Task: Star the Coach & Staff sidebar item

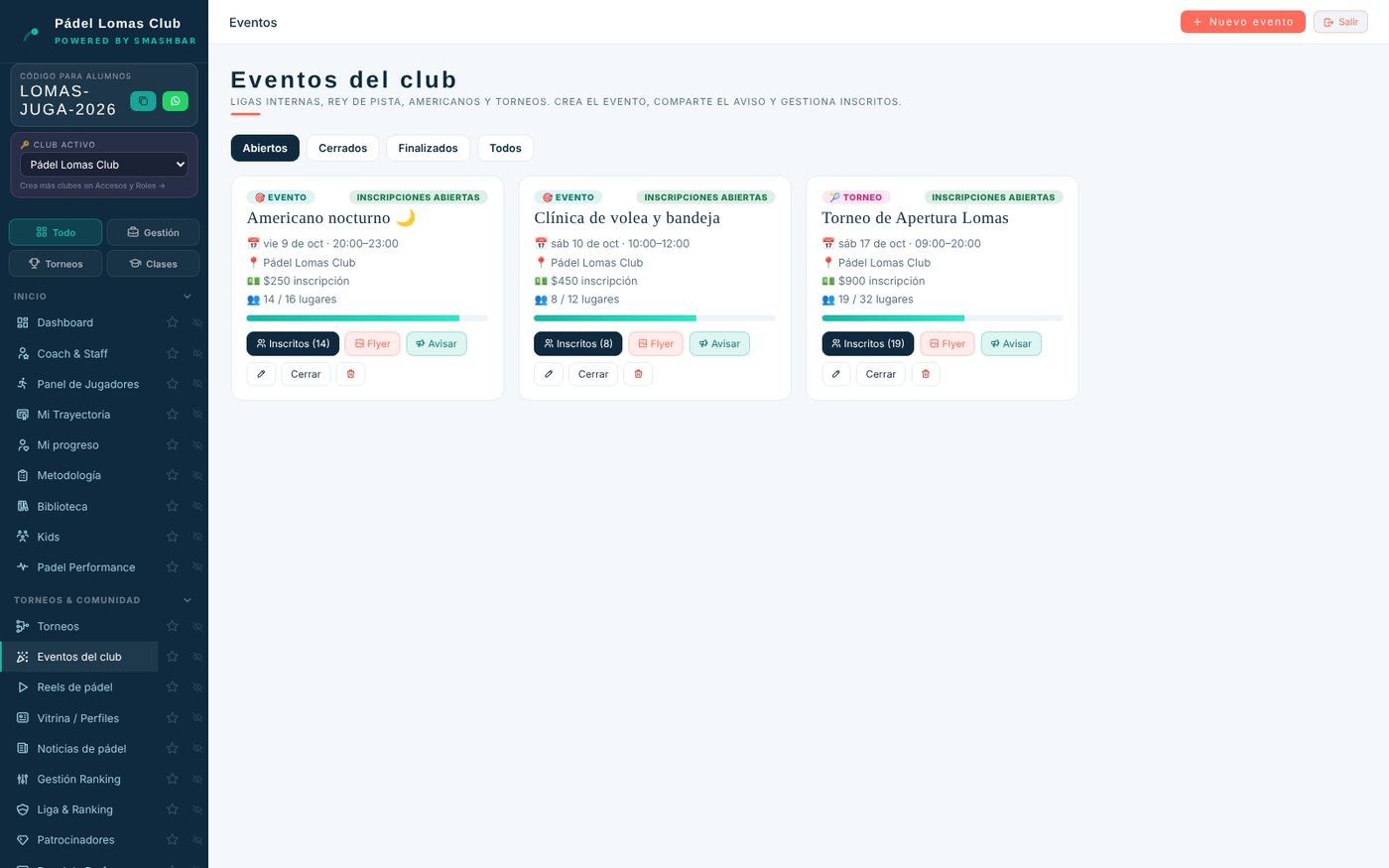Action: 173,353
